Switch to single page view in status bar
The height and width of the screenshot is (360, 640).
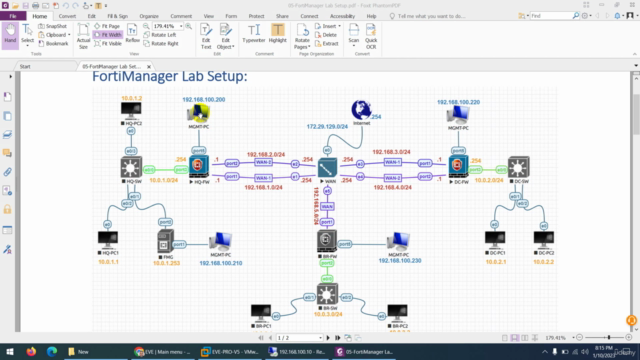(505, 338)
